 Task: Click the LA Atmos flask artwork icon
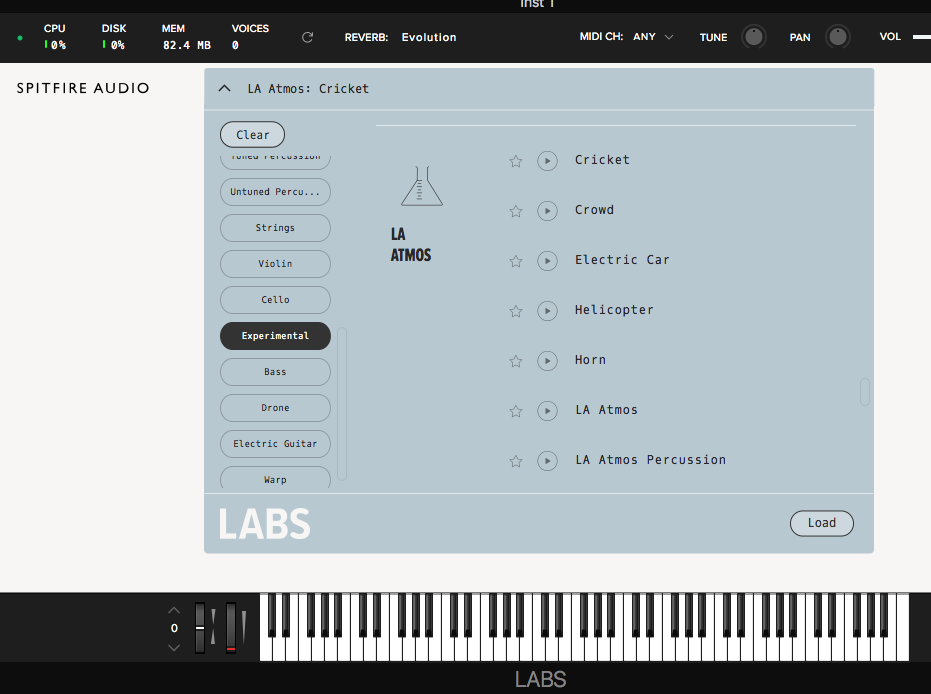click(x=422, y=186)
